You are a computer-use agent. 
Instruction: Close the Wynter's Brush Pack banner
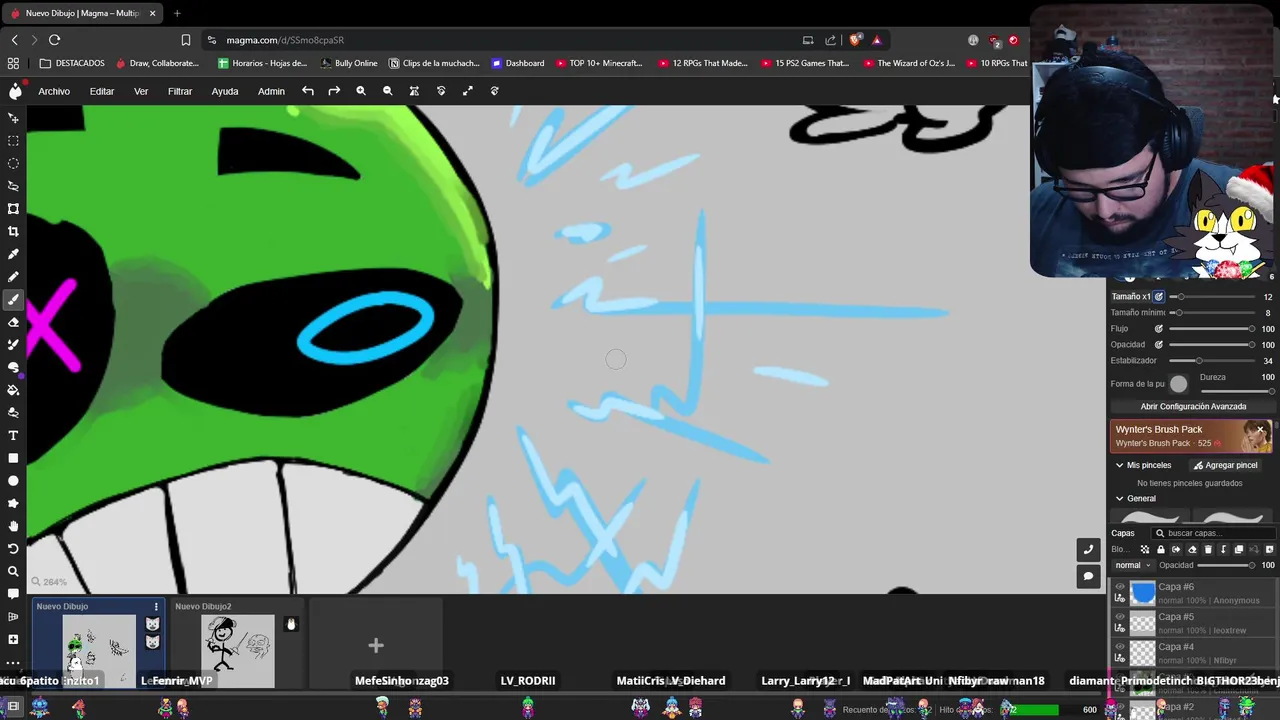pos(1262,430)
